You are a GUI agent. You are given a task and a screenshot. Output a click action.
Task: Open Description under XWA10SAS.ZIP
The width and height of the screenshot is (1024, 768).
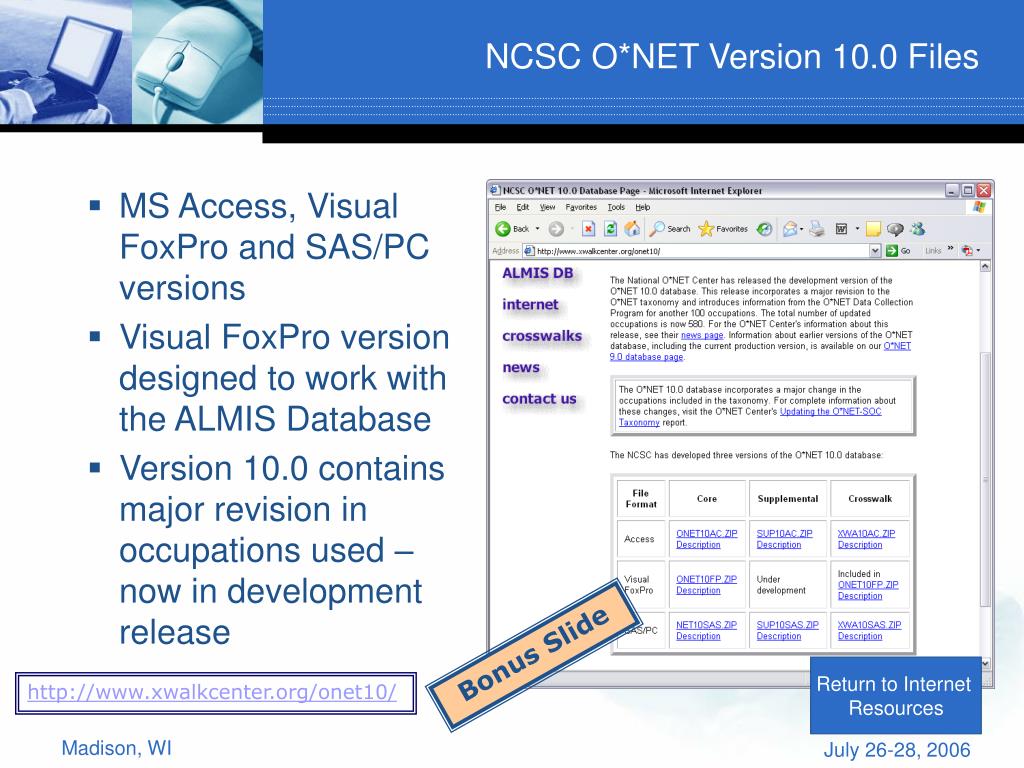(860, 636)
